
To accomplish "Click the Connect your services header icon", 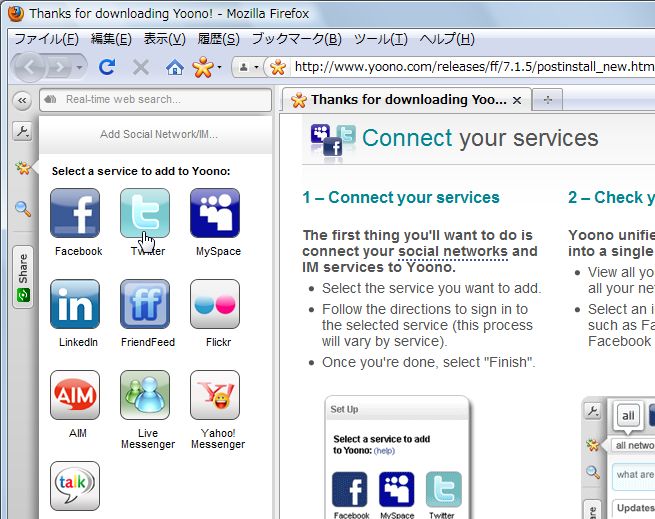I will click(333, 140).
